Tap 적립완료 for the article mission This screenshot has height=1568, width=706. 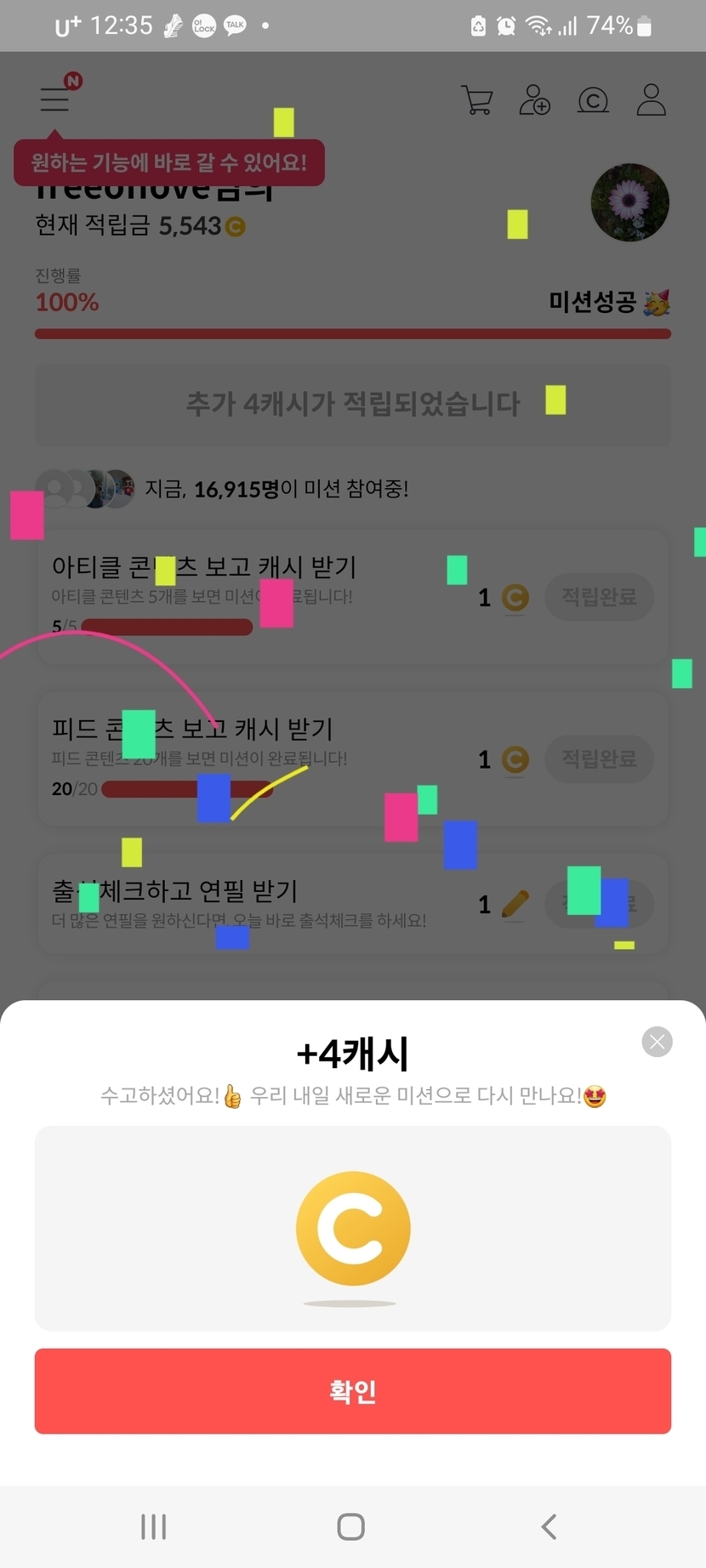[600, 597]
